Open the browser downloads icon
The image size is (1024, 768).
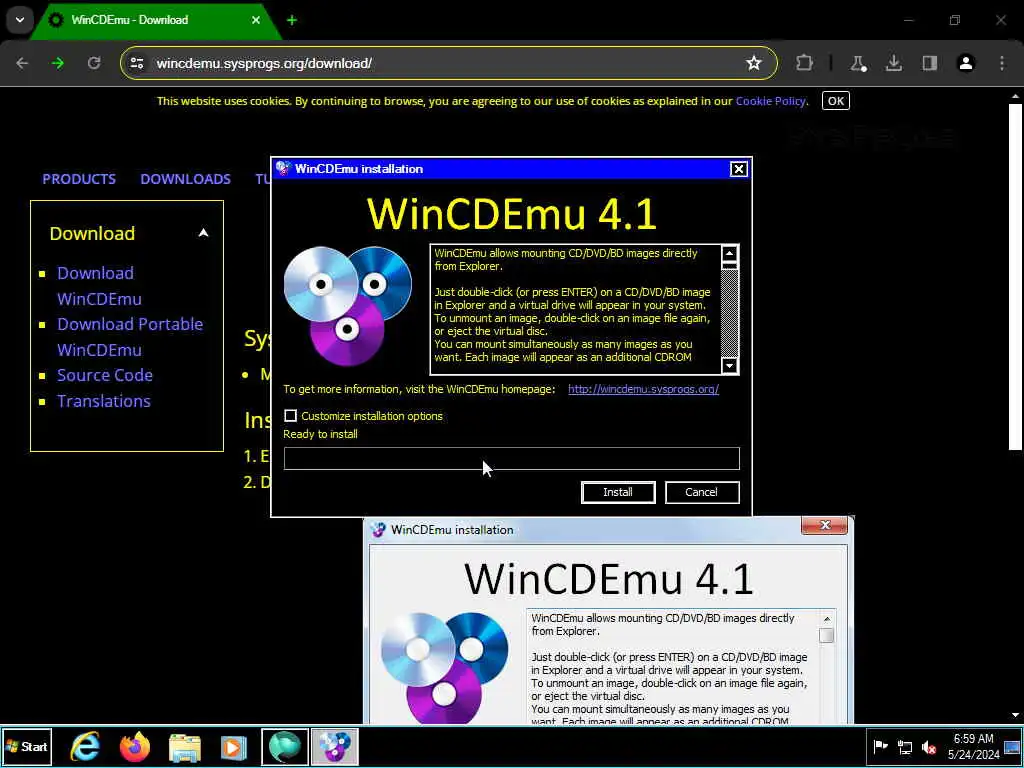(893, 63)
